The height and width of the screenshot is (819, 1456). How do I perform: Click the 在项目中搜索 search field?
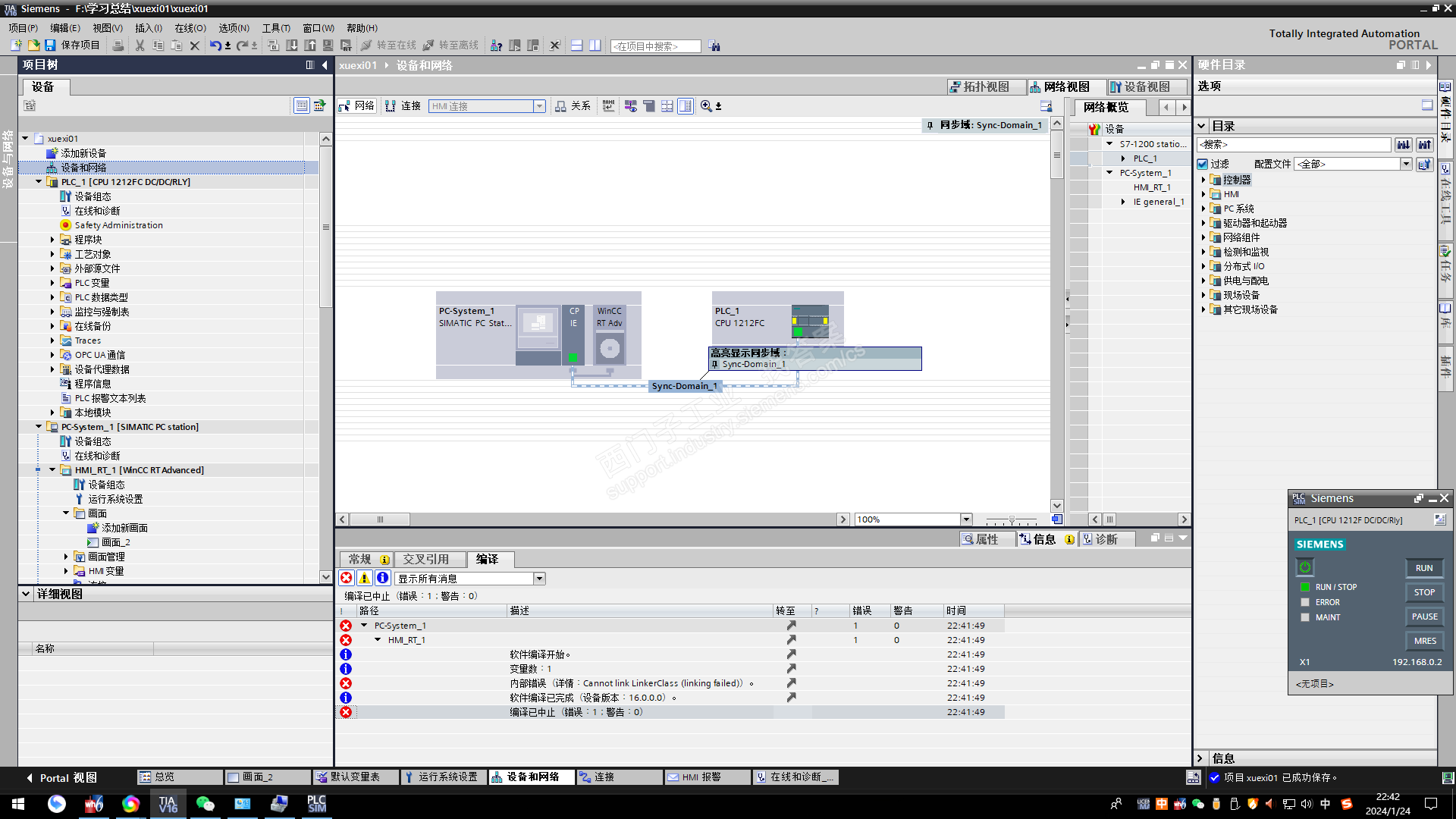click(655, 46)
